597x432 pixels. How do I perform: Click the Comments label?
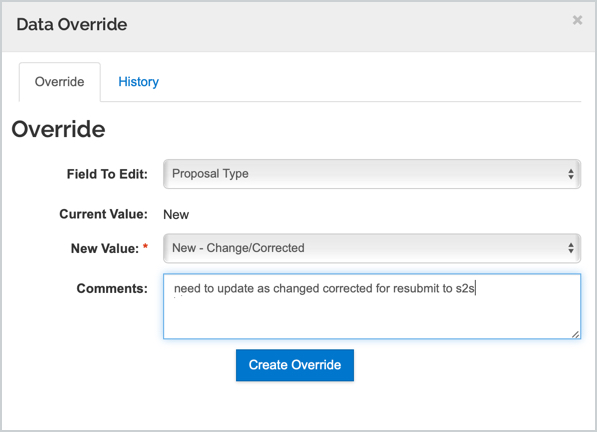112,289
